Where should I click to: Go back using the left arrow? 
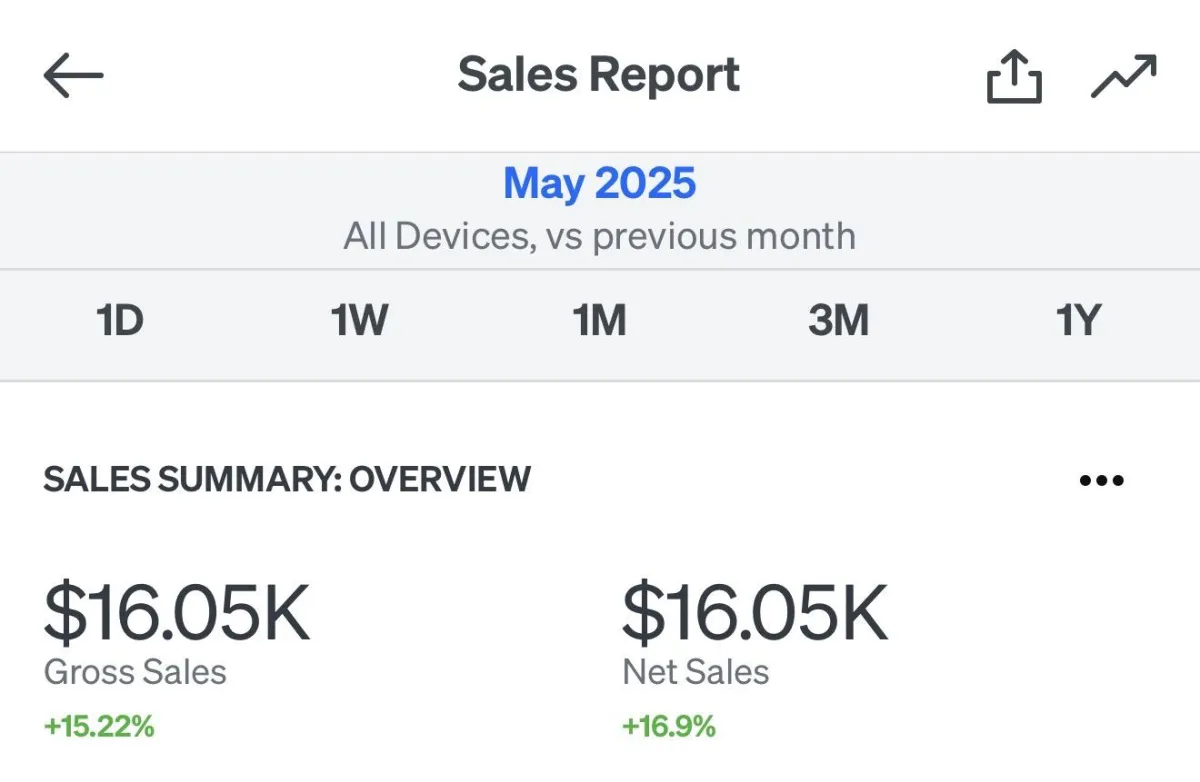[73, 76]
